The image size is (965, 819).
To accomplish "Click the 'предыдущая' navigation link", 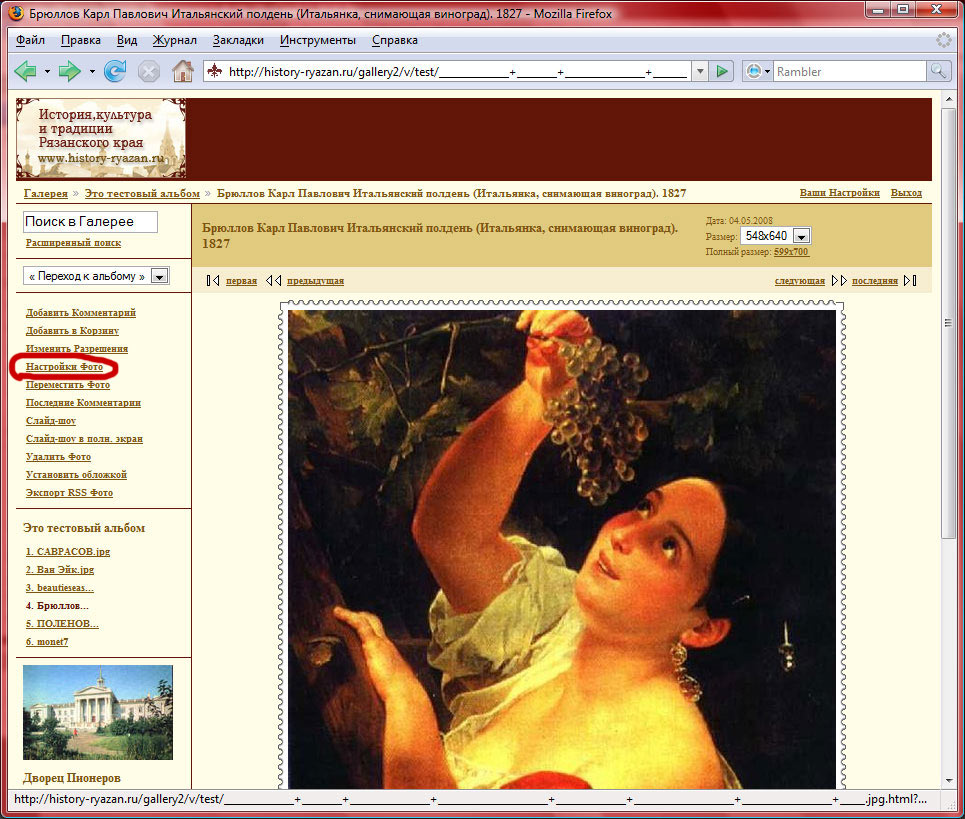I will (315, 281).
